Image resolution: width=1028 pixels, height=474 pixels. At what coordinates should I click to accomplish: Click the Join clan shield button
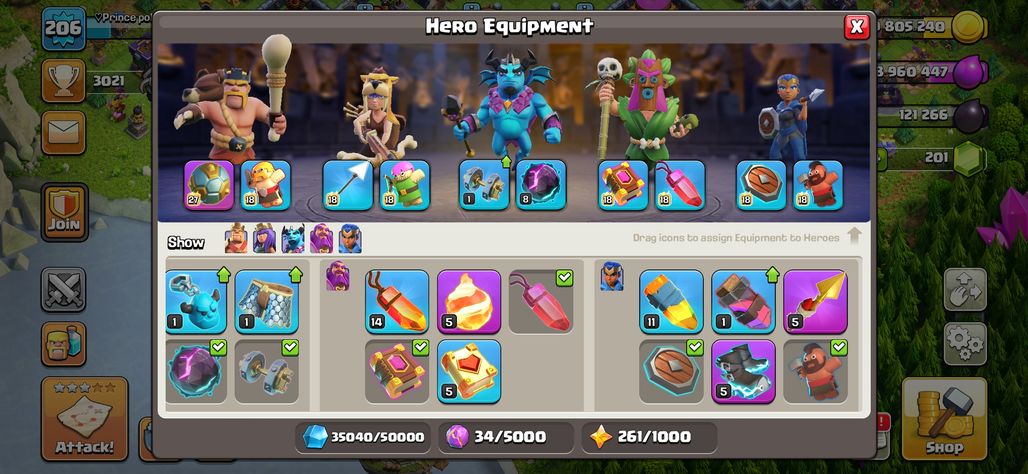pos(64,212)
